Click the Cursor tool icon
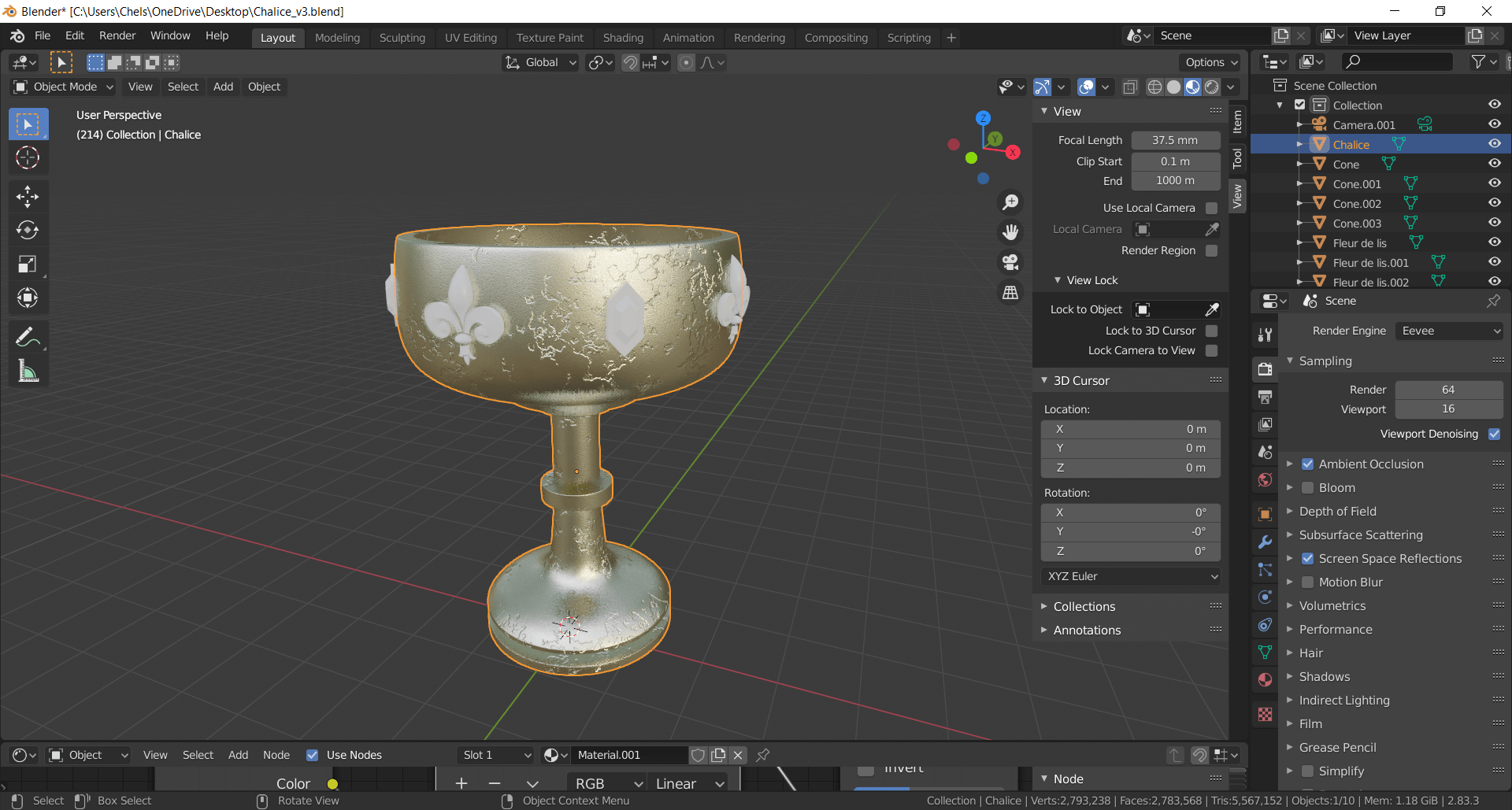The height and width of the screenshot is (810, 1512). click(x=28, y=158)
